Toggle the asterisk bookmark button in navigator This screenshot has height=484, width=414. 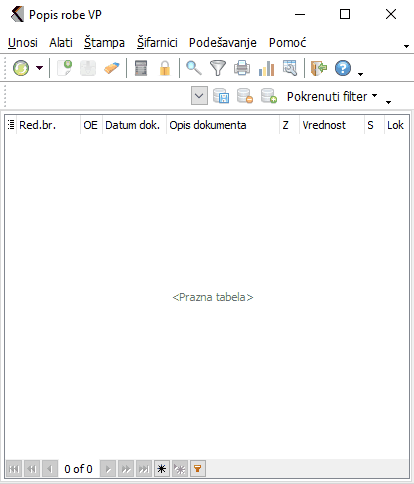[x=162, y=469]
